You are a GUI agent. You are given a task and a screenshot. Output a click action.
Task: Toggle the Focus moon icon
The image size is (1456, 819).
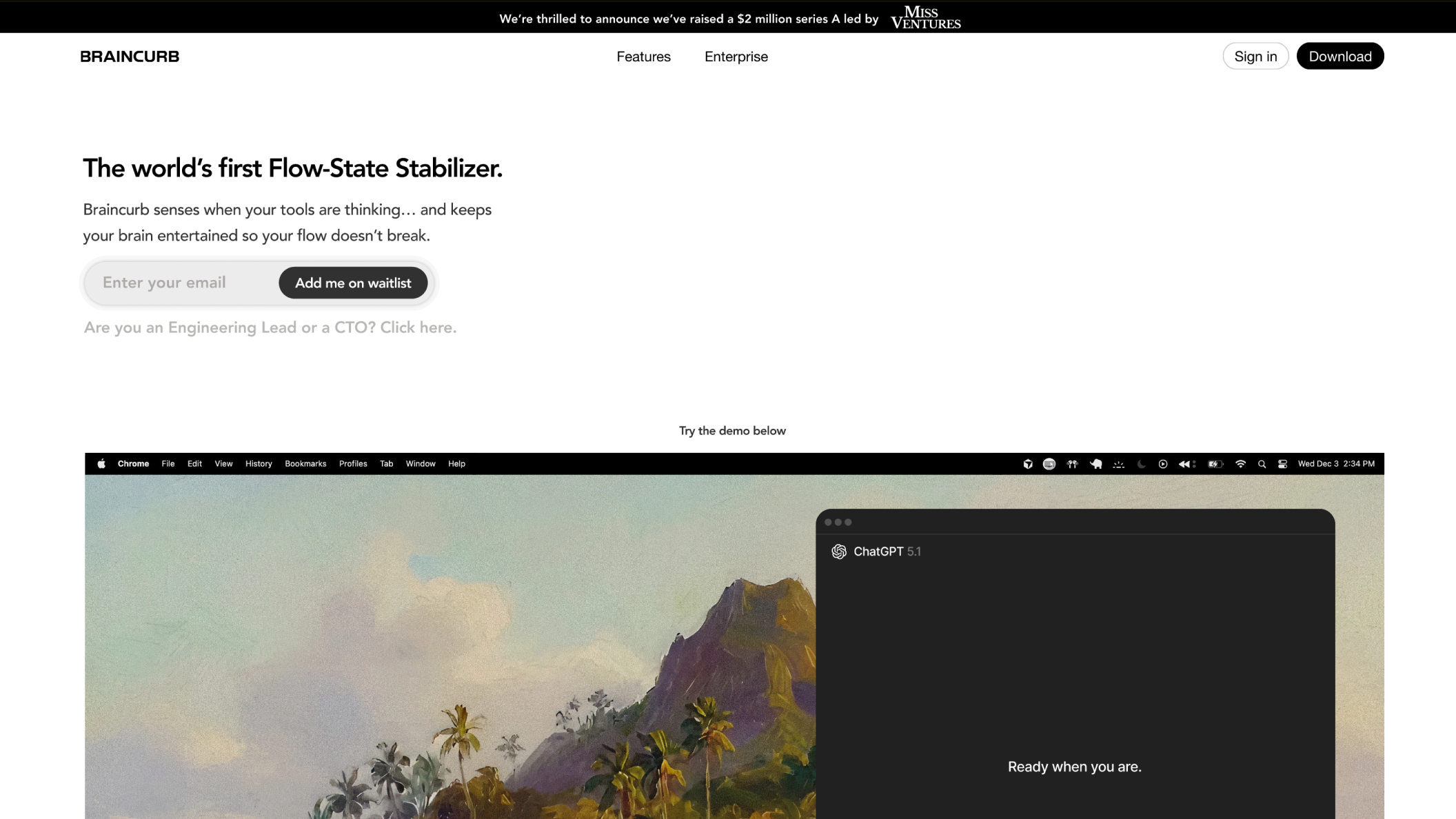click(x=1141, y=464)
